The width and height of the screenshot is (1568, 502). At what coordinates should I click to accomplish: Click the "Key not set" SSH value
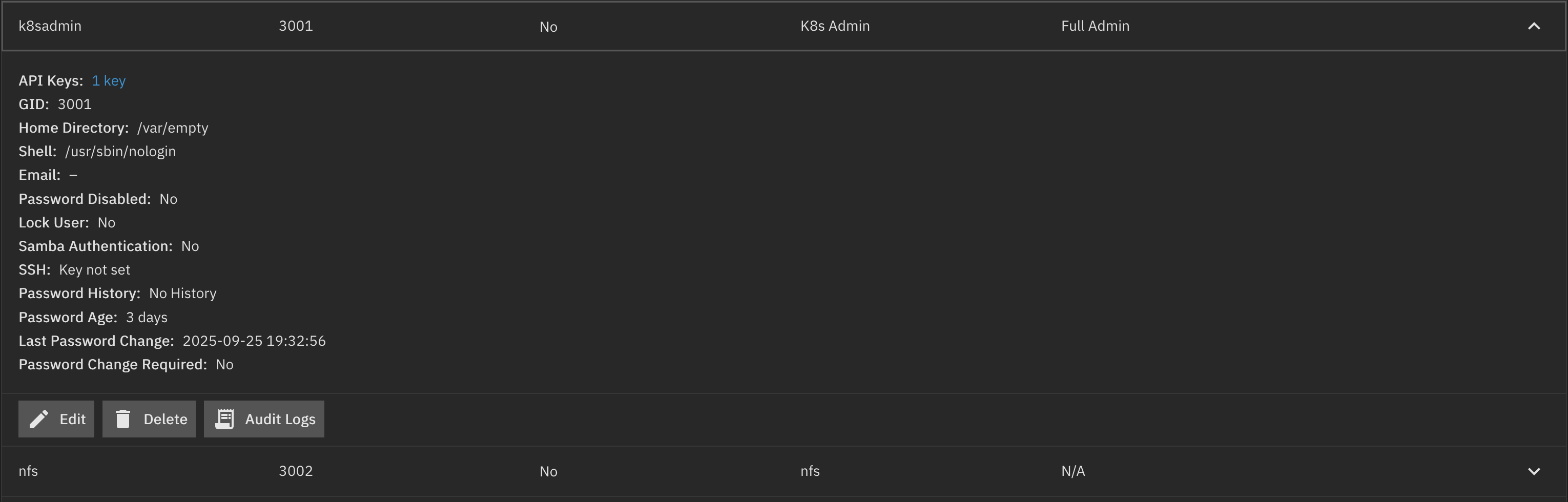pos(94,270)
